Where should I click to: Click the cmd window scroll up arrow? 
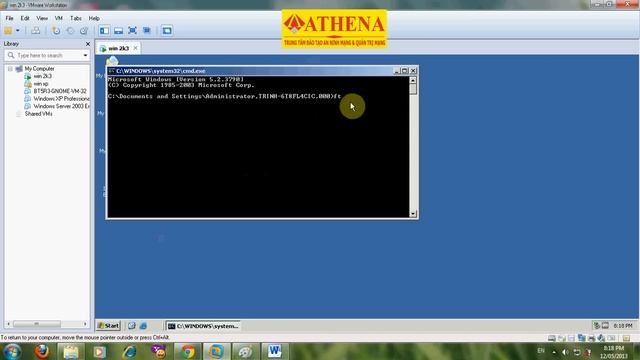413,80
